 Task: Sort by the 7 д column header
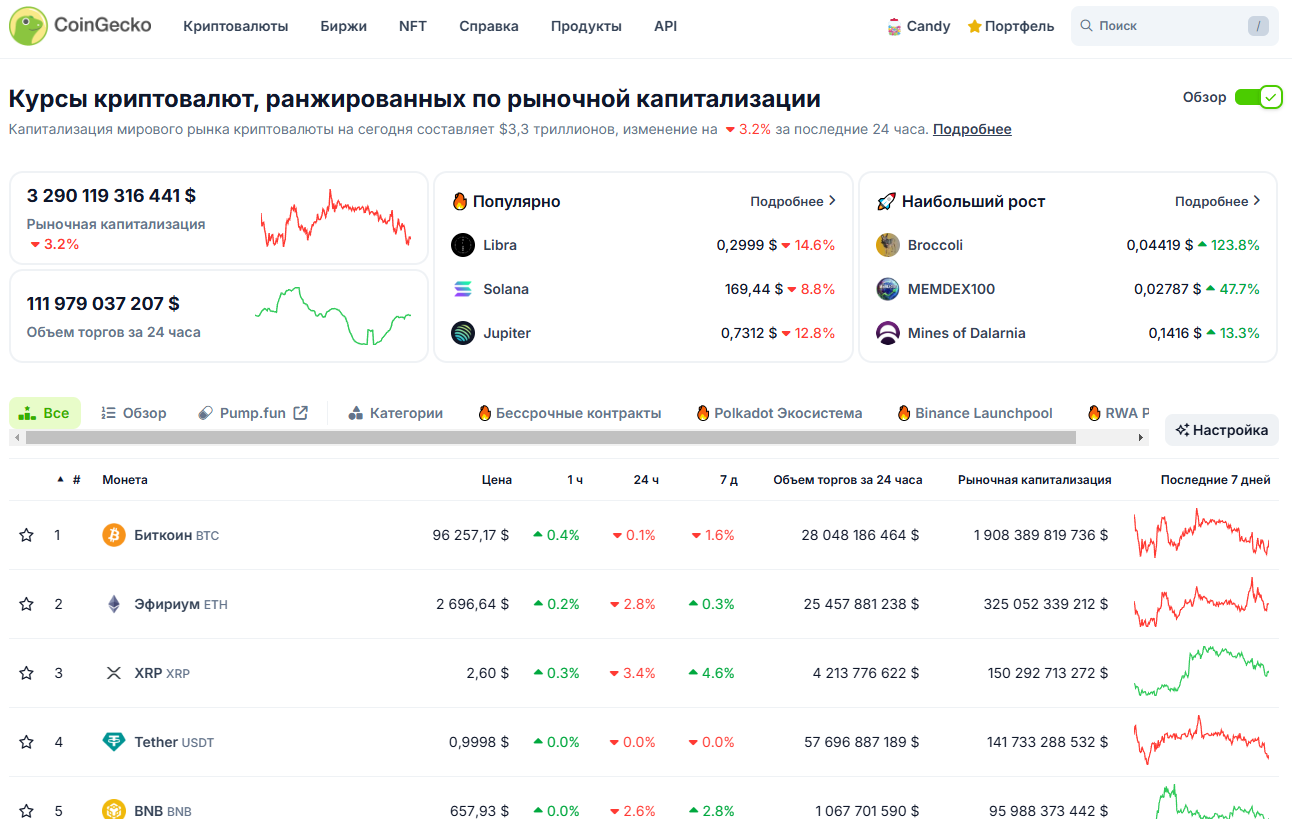click(x=729, y=480)
